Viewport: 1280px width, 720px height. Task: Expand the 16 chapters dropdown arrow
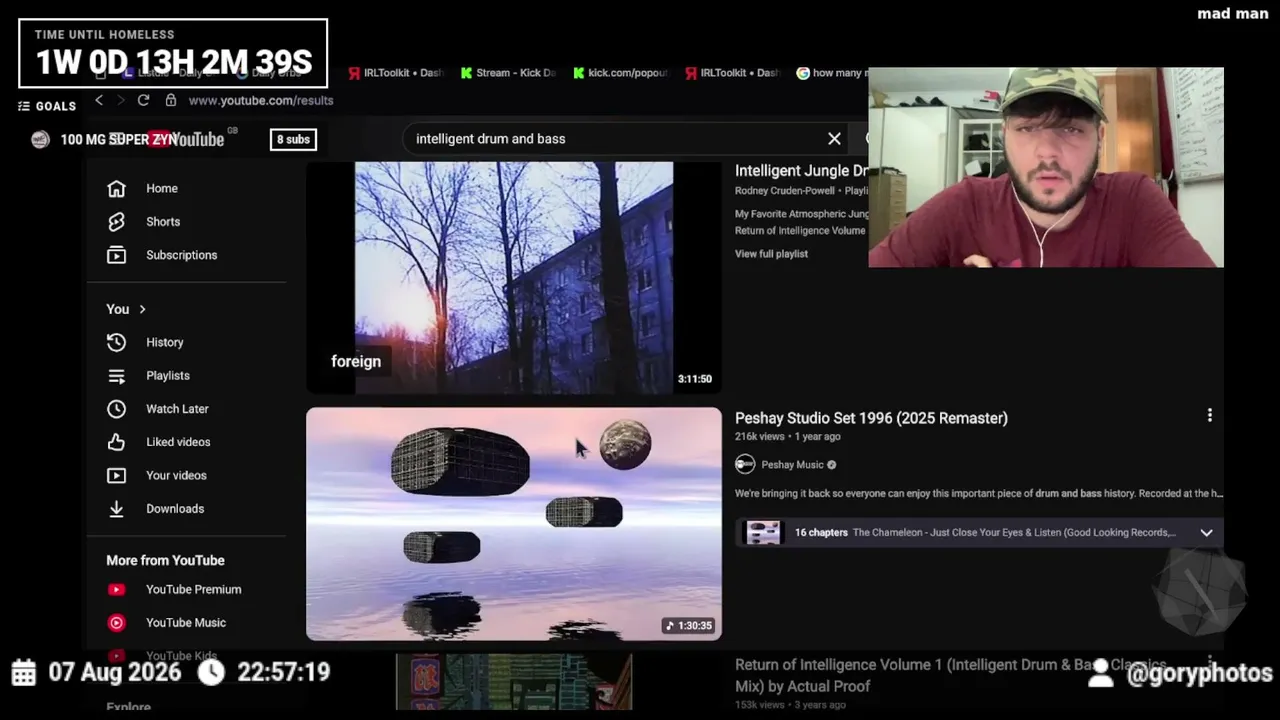(x=1206, y=533)
